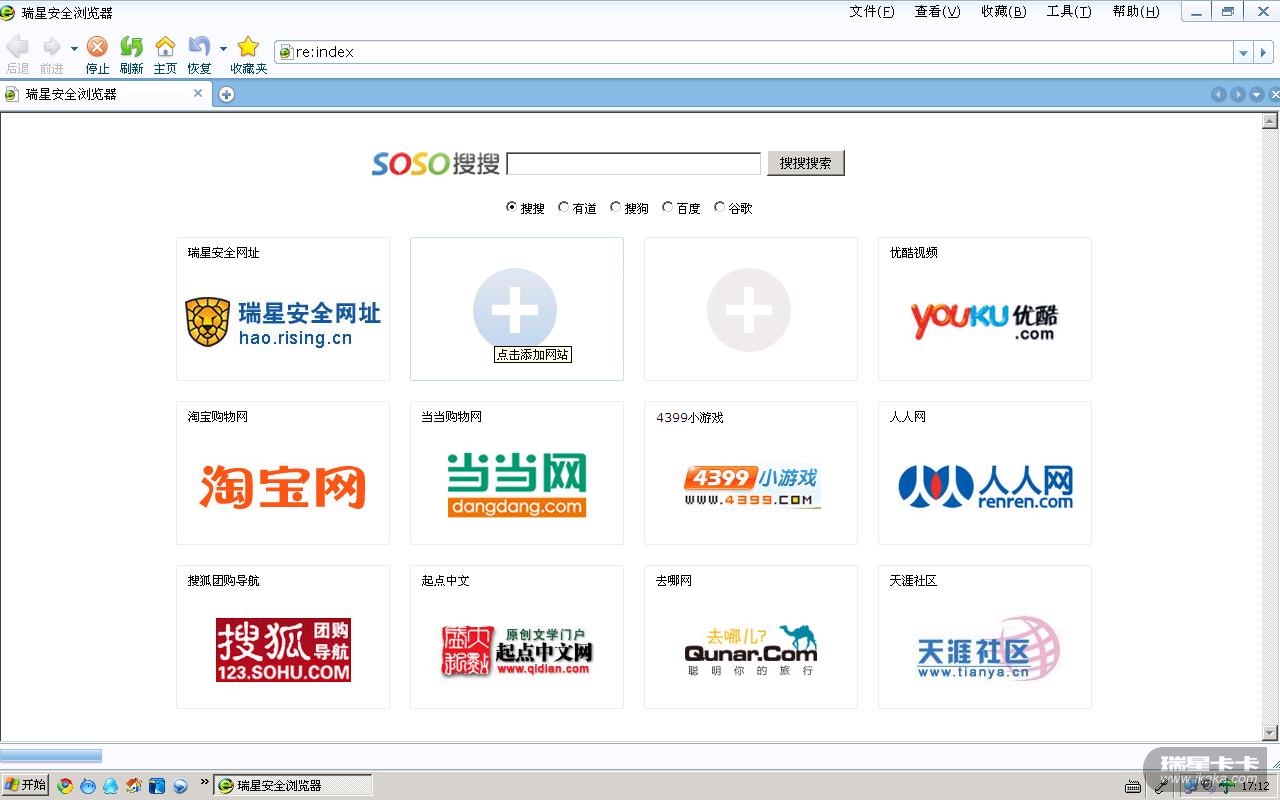Expand hidden quick launch items chevron

[205, 782]
